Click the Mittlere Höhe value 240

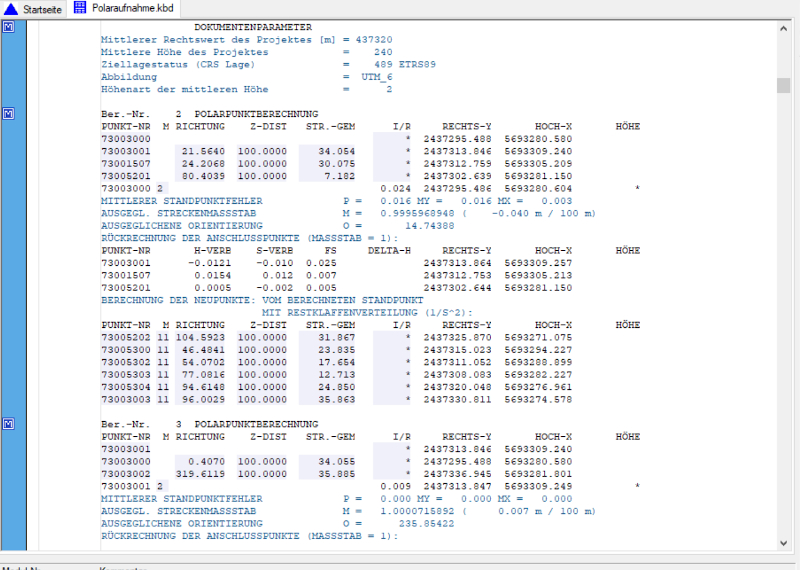click(382, 51)
